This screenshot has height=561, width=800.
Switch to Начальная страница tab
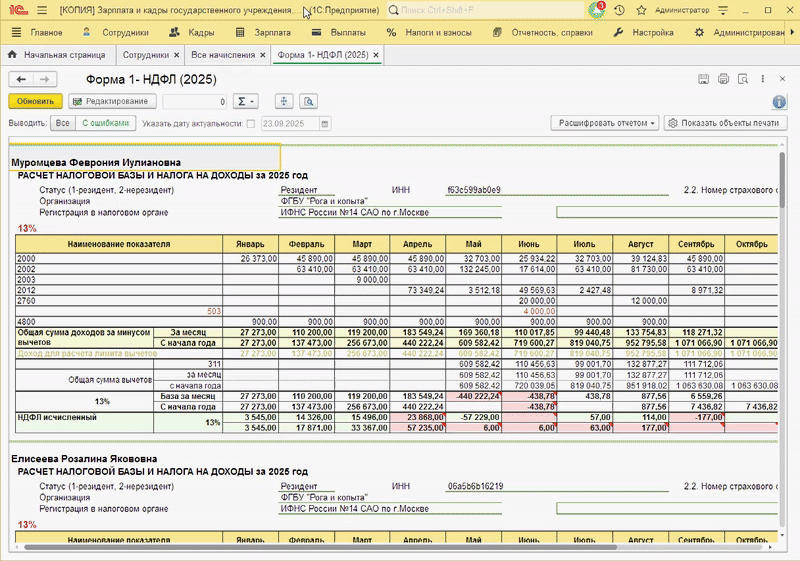(x=59, y=55)
